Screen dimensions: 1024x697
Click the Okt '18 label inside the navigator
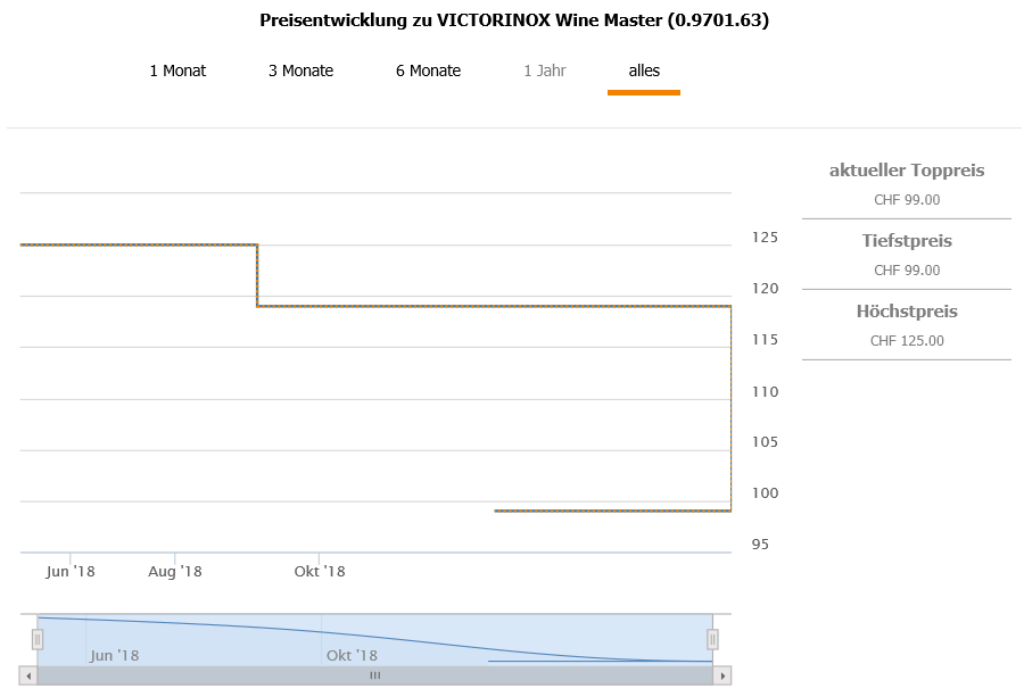tap(351, 656)
